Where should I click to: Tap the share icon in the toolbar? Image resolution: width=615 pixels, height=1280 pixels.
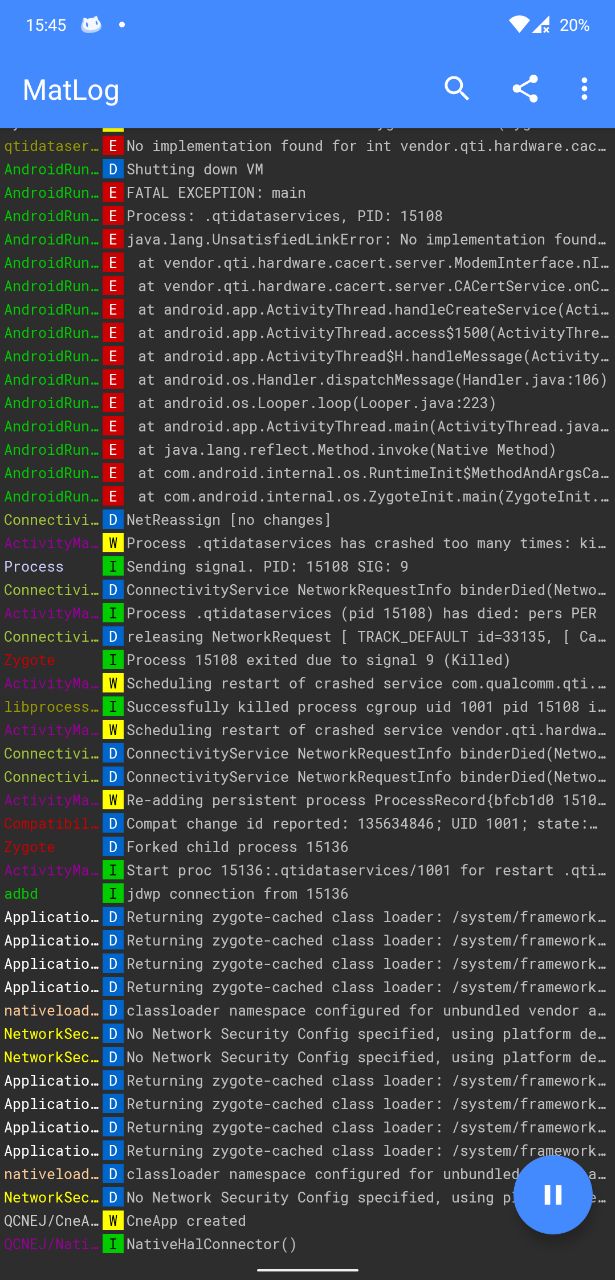pyautogui.click(x=525, y=89)
